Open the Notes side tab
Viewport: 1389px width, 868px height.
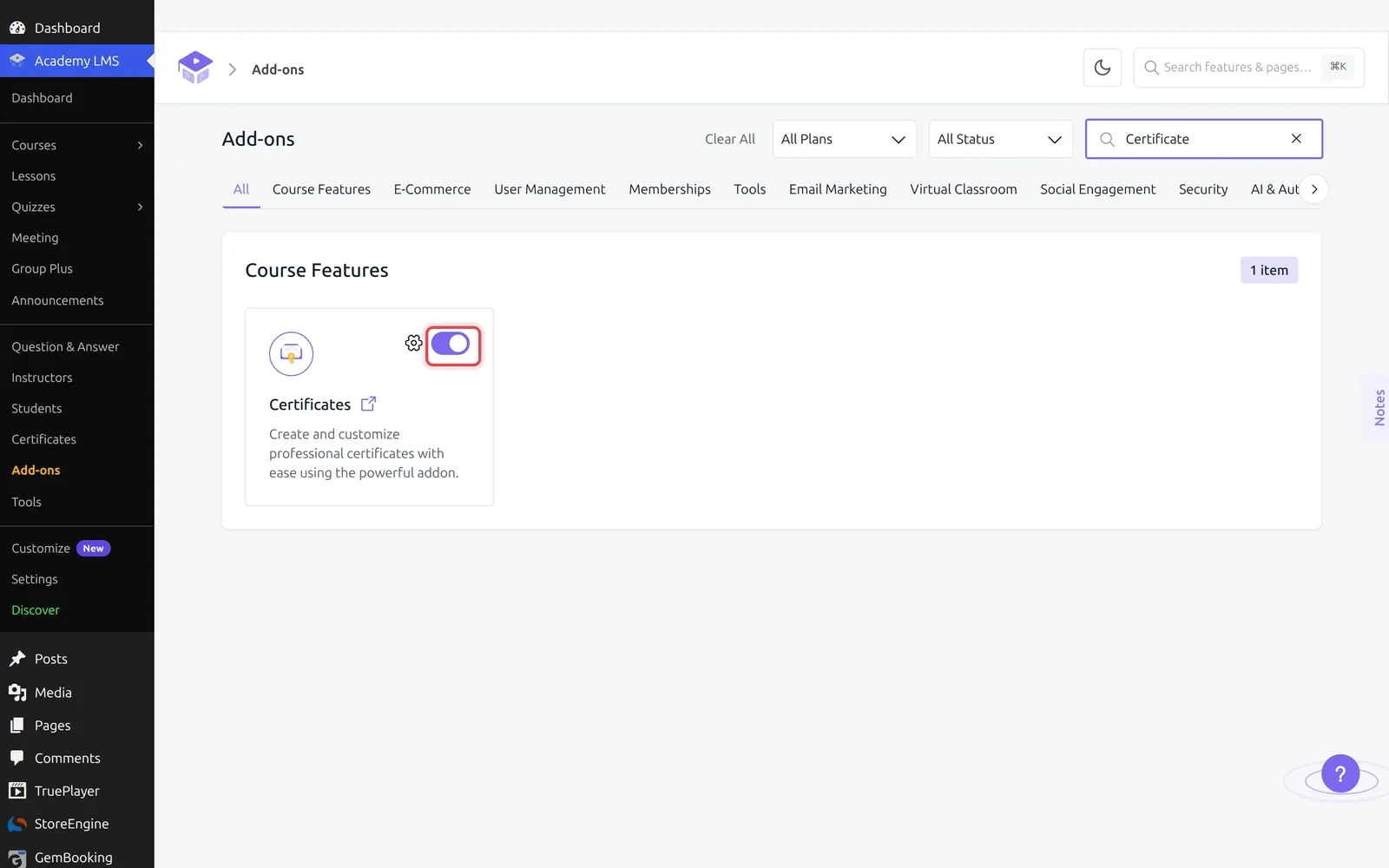click(1379, 408)
